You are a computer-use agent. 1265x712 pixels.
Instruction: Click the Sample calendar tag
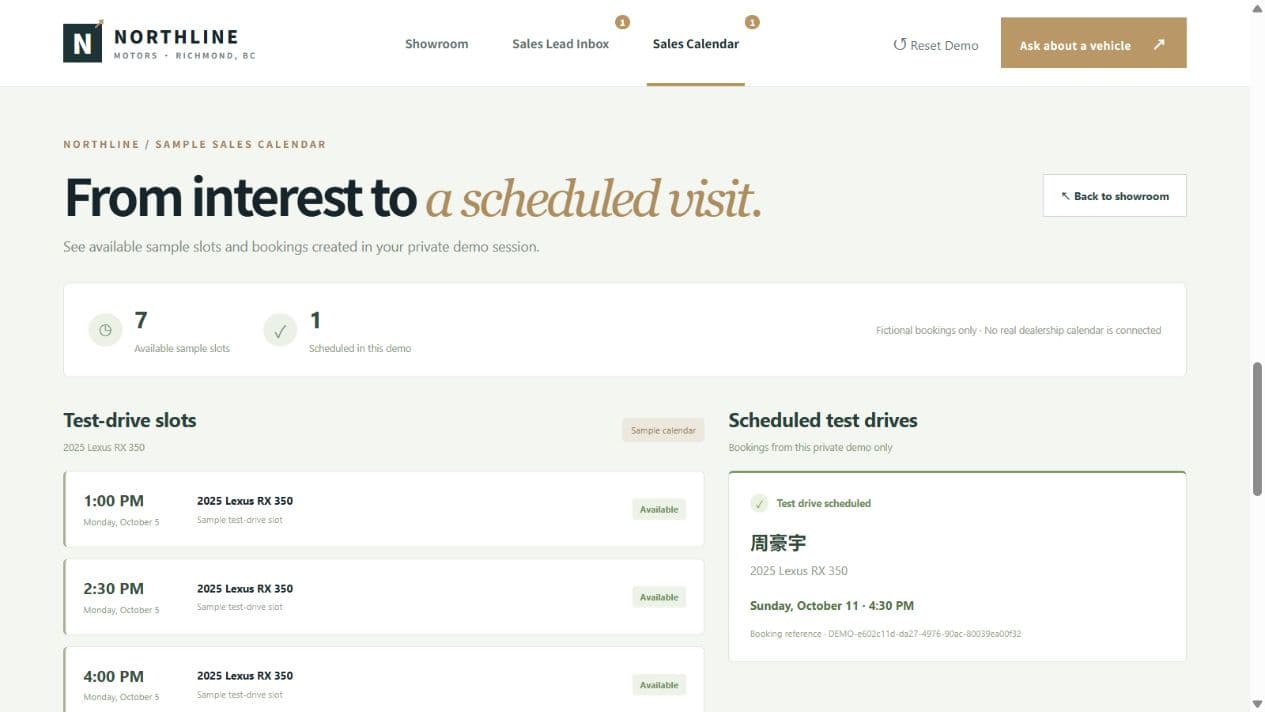coord(663,430)
